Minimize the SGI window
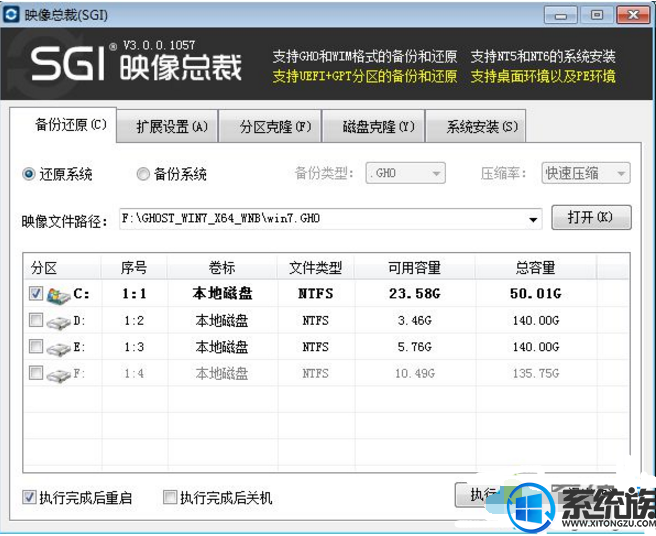 (x=561, y=15)
